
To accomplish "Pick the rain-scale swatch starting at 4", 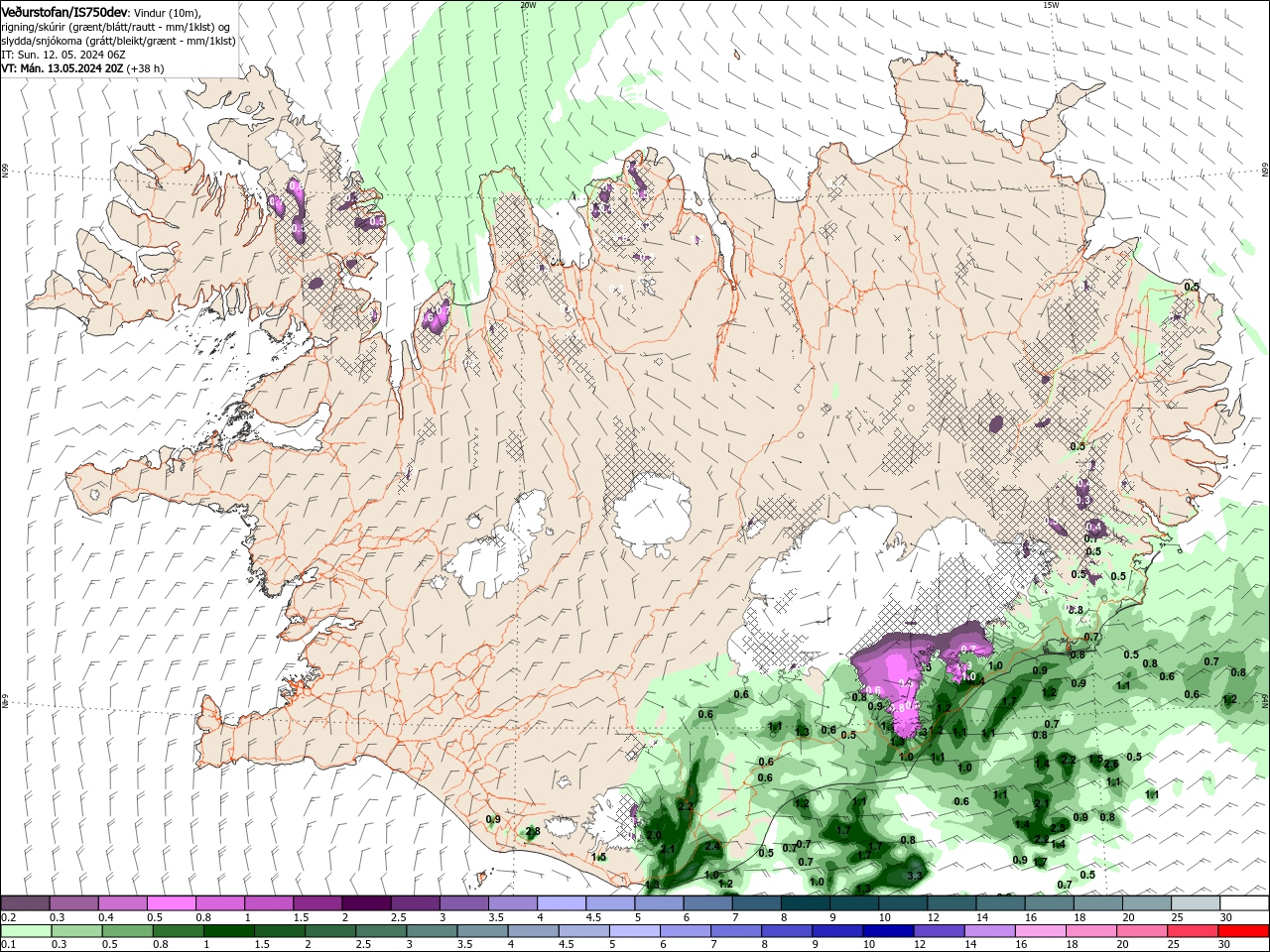I will click(x=533, y=931).
